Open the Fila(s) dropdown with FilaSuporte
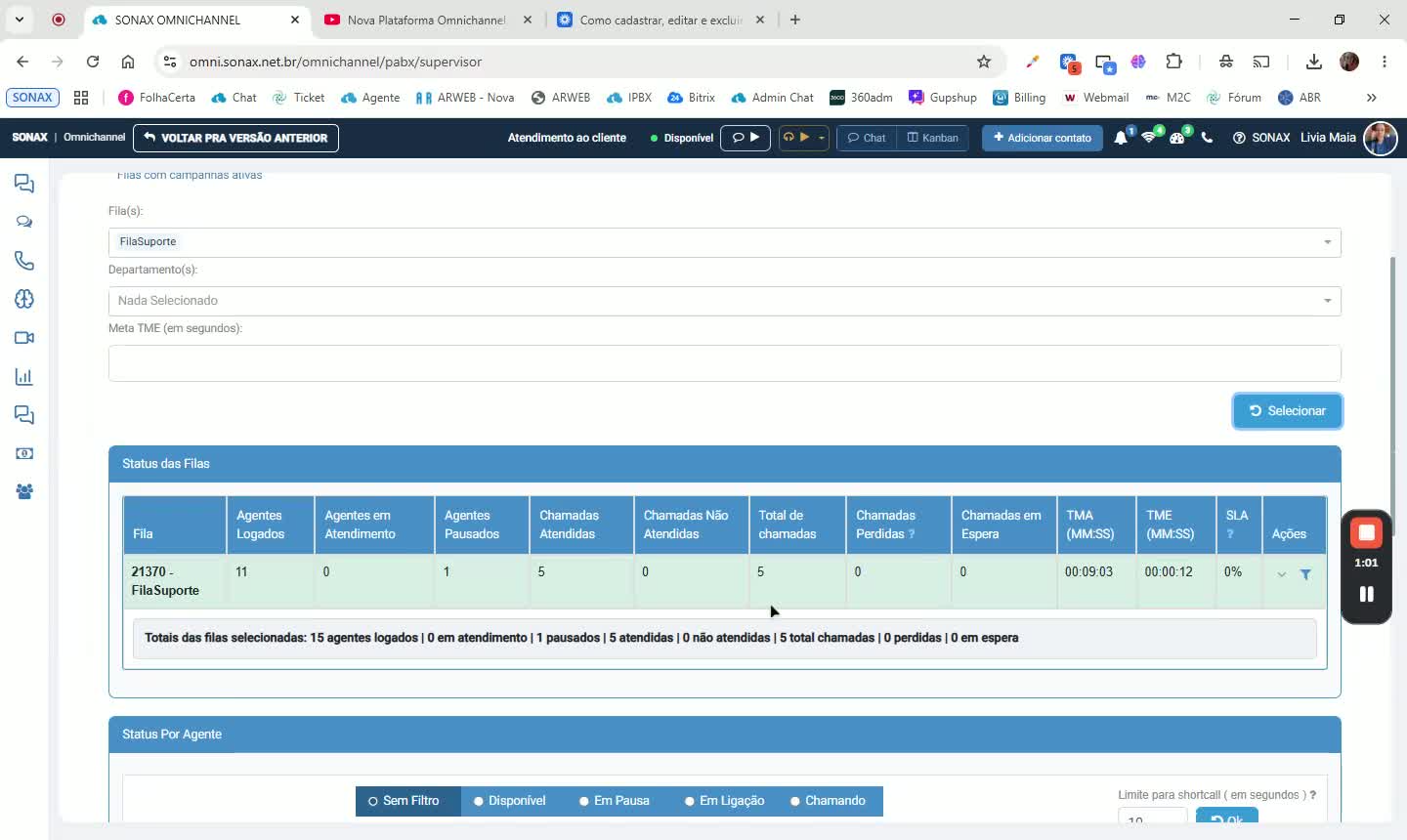Viewport: 1407px width, 840px height. pyautogui.click(x=724, y=242)
